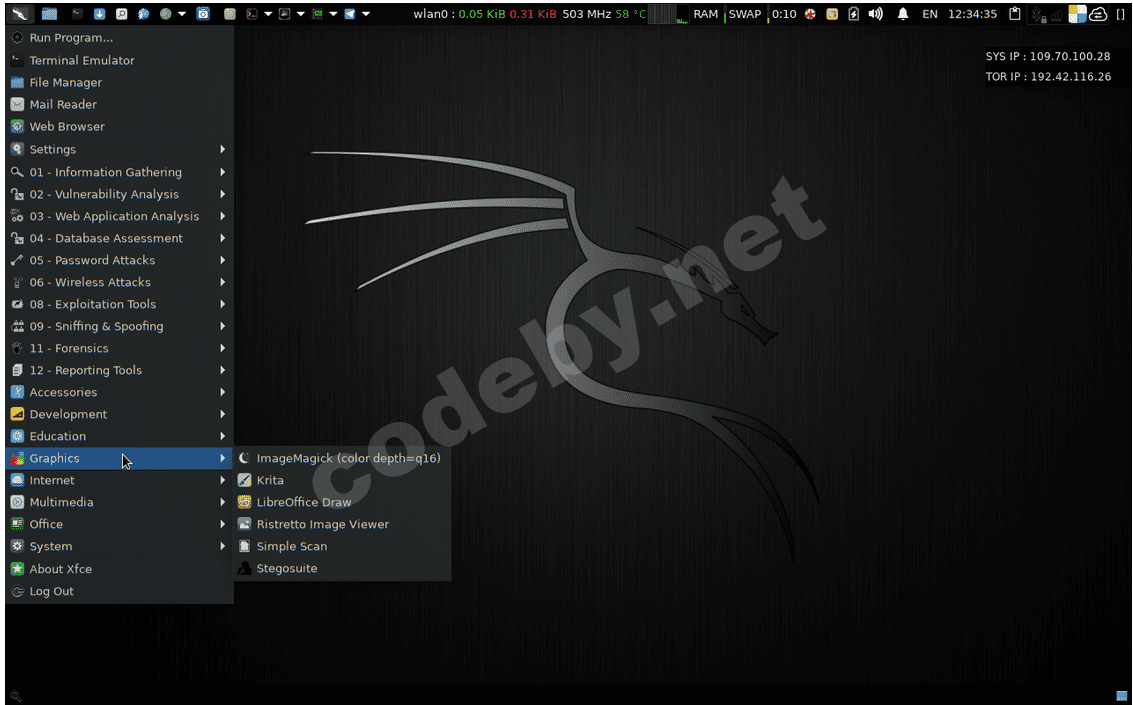Click the Simple Scan document icon
The width and height of the screenshot is (1133, 705).
(x=244, y=546)
